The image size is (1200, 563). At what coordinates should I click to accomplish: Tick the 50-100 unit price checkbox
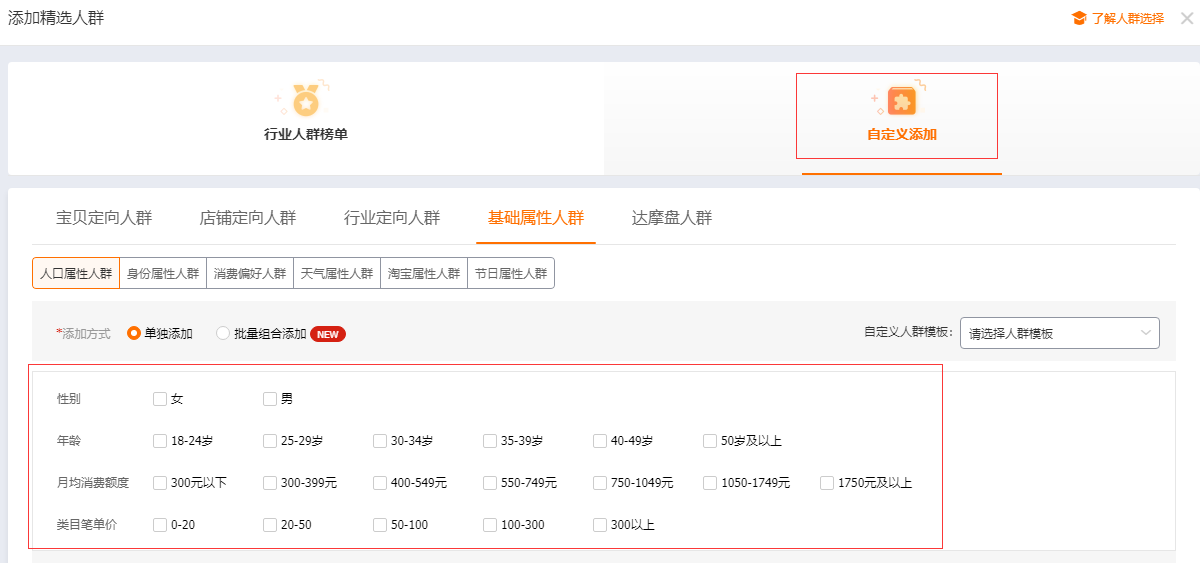[x=380, y=525]
